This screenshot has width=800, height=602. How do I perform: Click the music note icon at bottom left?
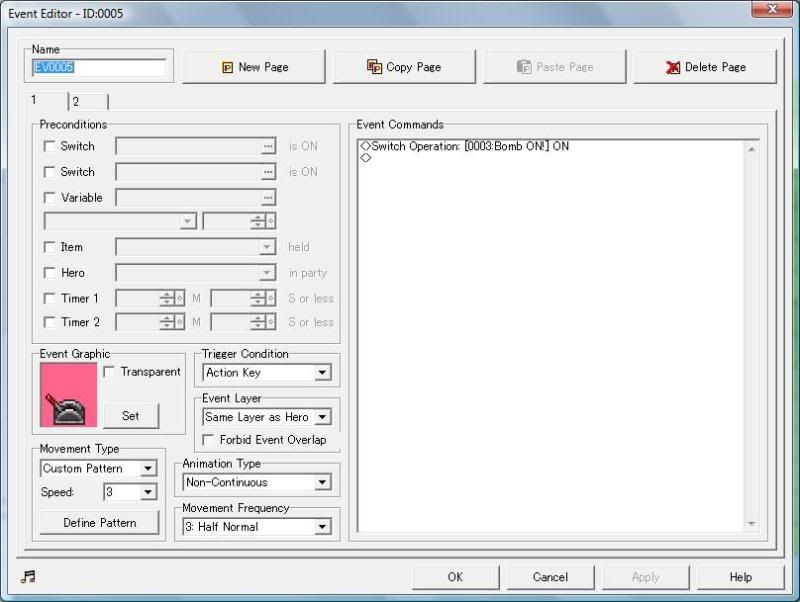click(x=29, y=576)
